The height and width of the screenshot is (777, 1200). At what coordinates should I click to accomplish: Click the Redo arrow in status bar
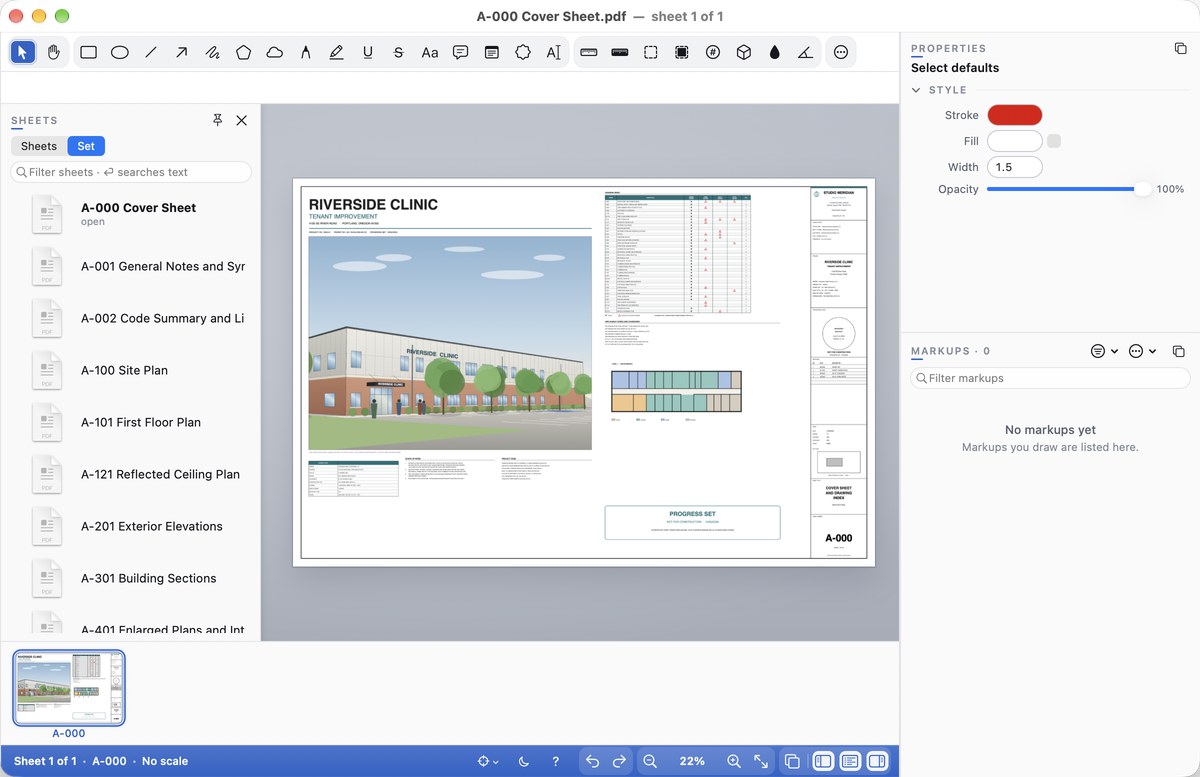(x=619, y=761)
